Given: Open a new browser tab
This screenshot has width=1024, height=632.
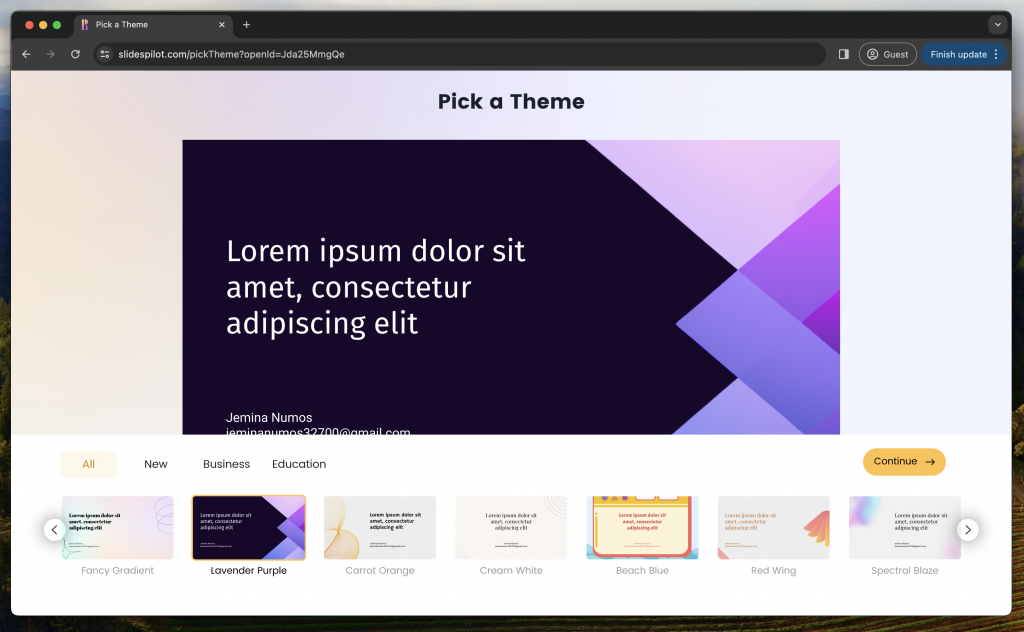Looking at the screenshot, I should coord(246,25).
